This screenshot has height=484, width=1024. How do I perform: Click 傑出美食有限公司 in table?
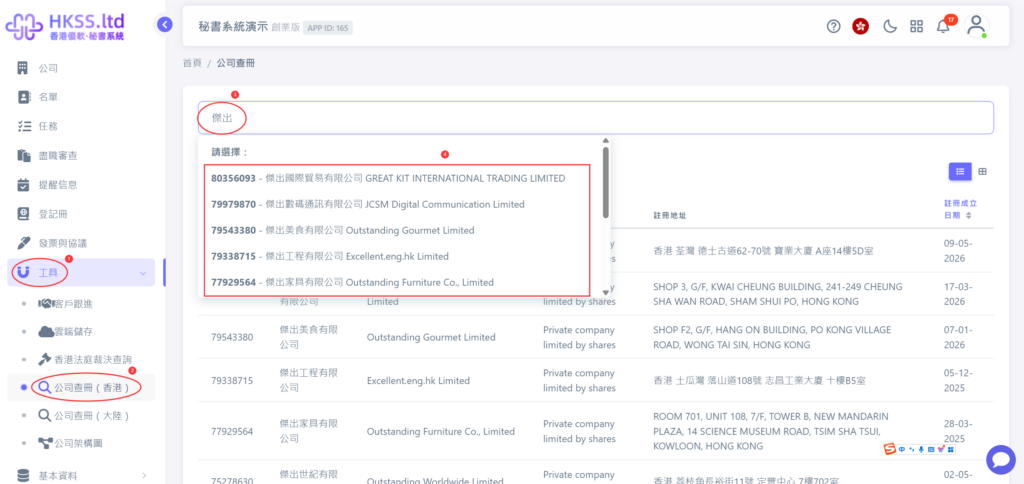point(308,337)
